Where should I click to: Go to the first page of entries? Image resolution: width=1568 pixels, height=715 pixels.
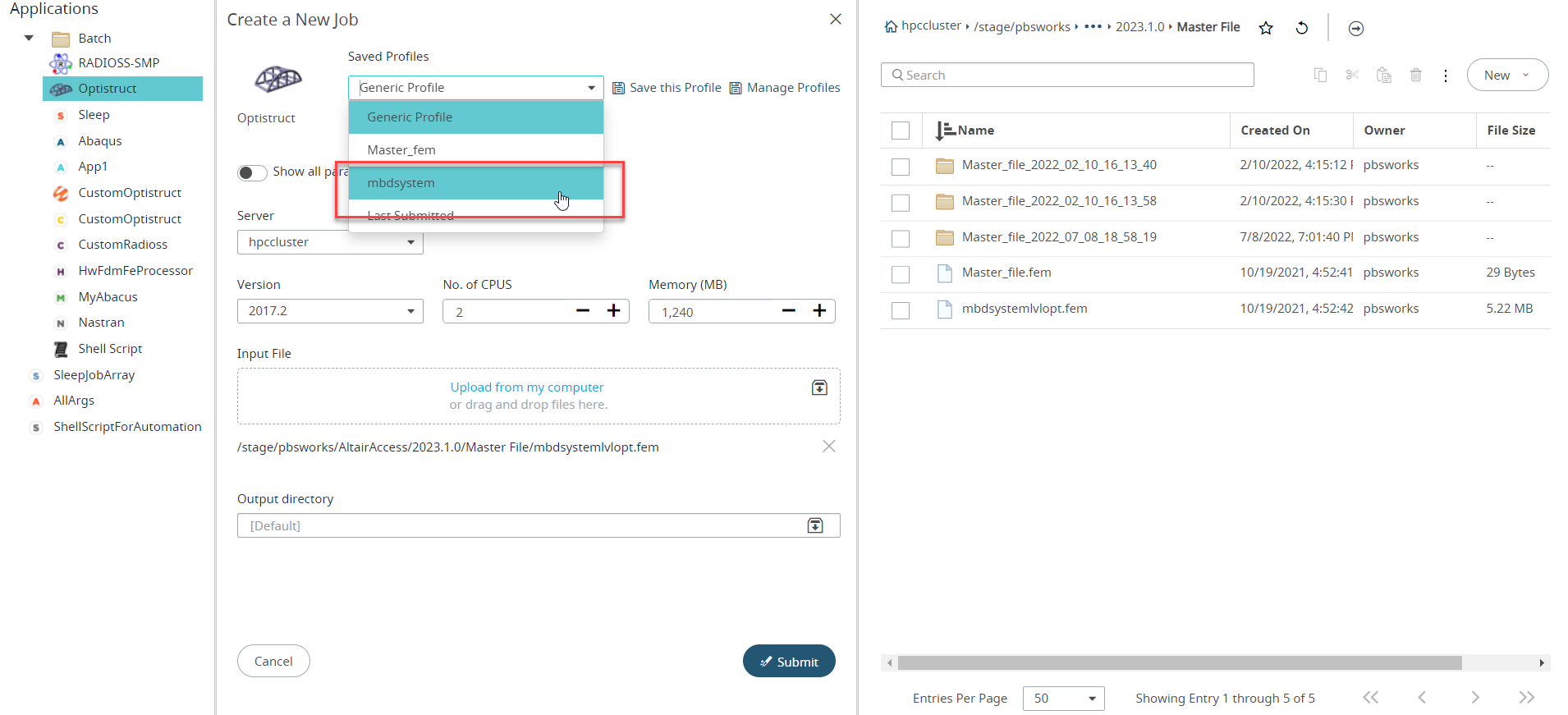pyautogui.click(x=1370, y=698)
